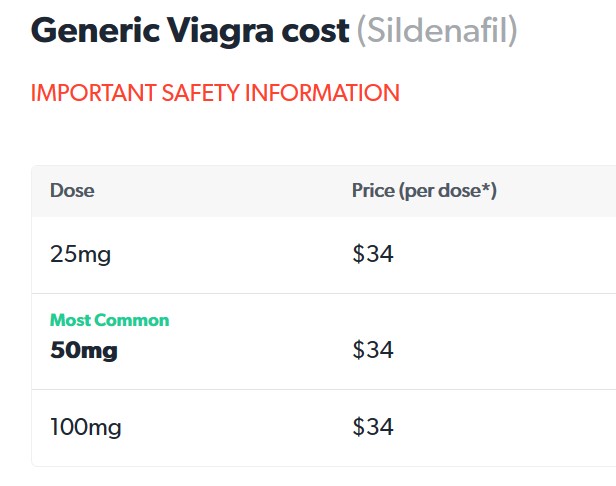Click the 'Price (per dose*)' column header
Image resolution: width=616 pixels, height=486 pixels.
(x=424, y=191)
